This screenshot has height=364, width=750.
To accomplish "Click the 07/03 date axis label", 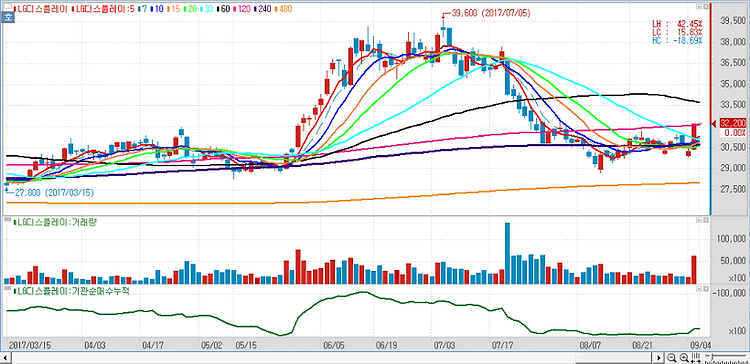I will (x=444, y=345).
